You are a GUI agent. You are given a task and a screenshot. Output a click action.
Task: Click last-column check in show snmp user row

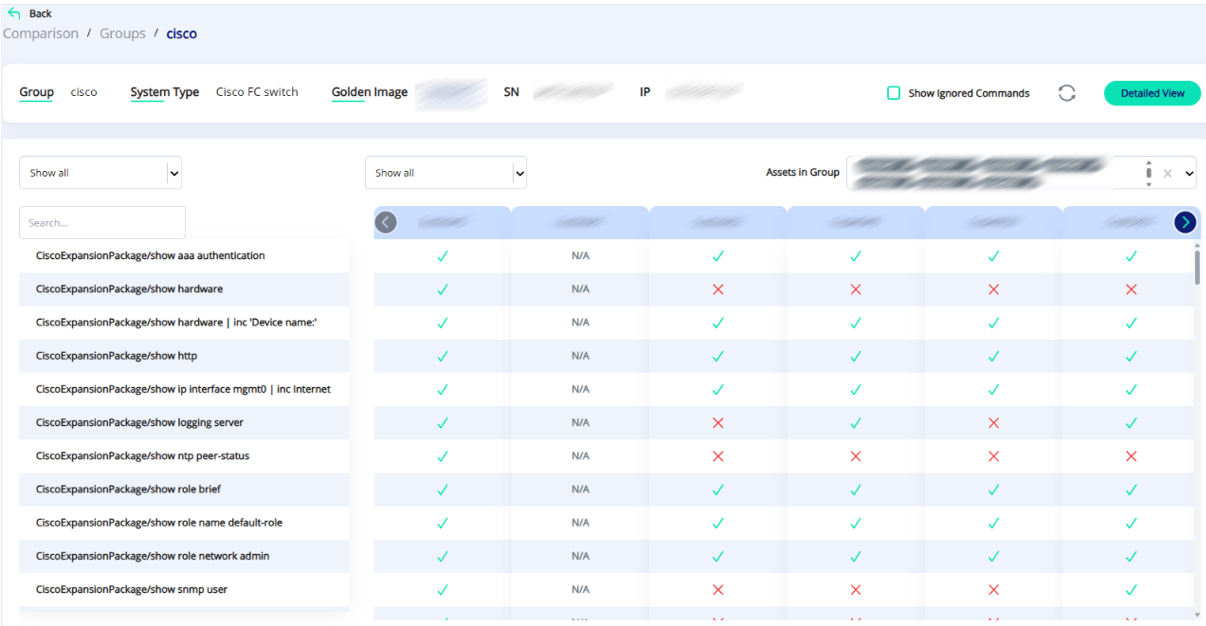[x=1131, y=590]
